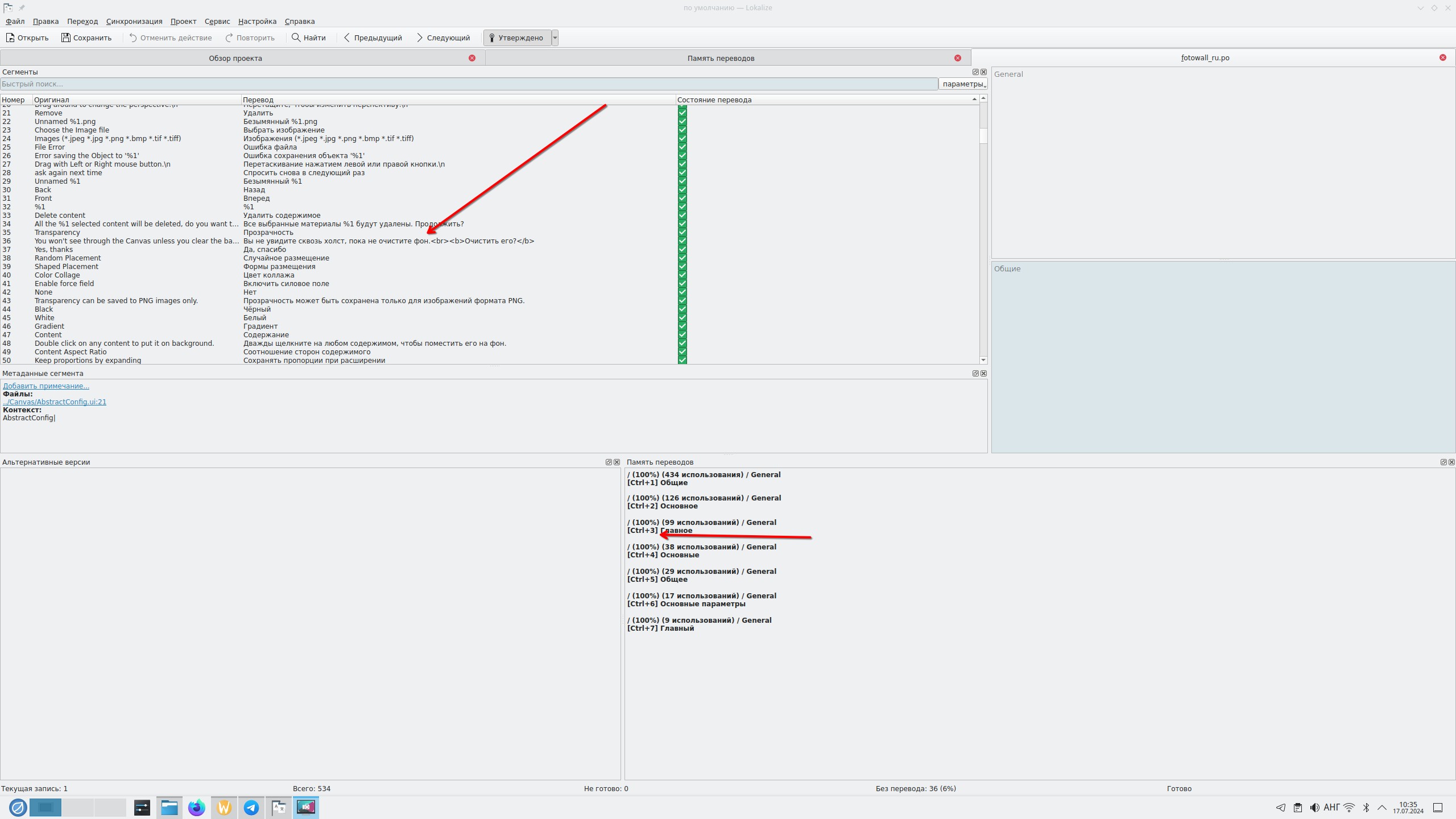Go to Previous segment using toolbar arrow

347,38
